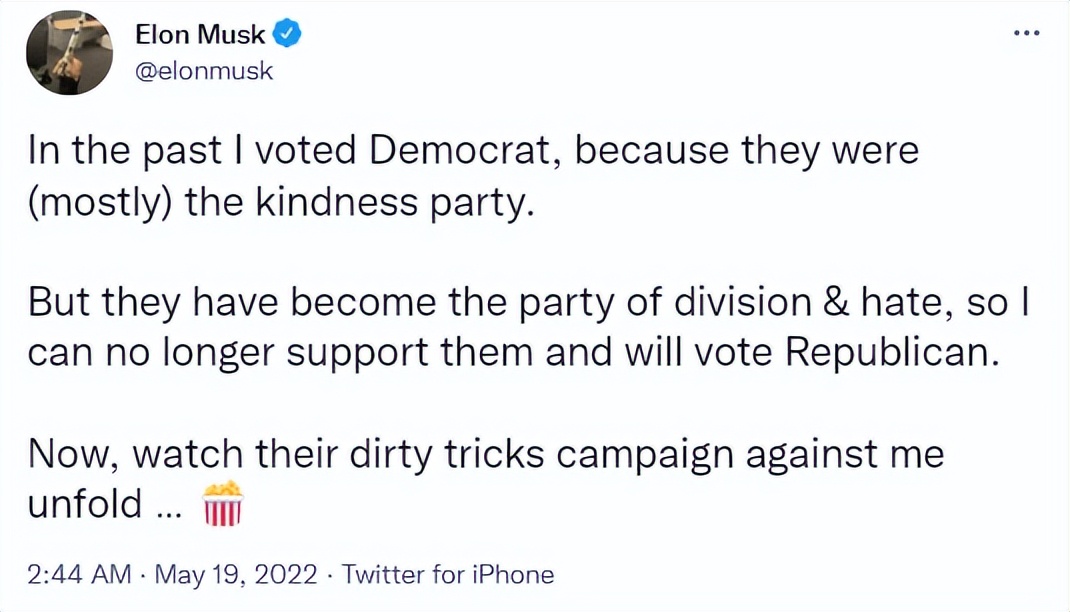The height and width of the screenshot is (612, 1070).
Task: Open the Twitter for iPhone source link
Action: pos(447,575)
